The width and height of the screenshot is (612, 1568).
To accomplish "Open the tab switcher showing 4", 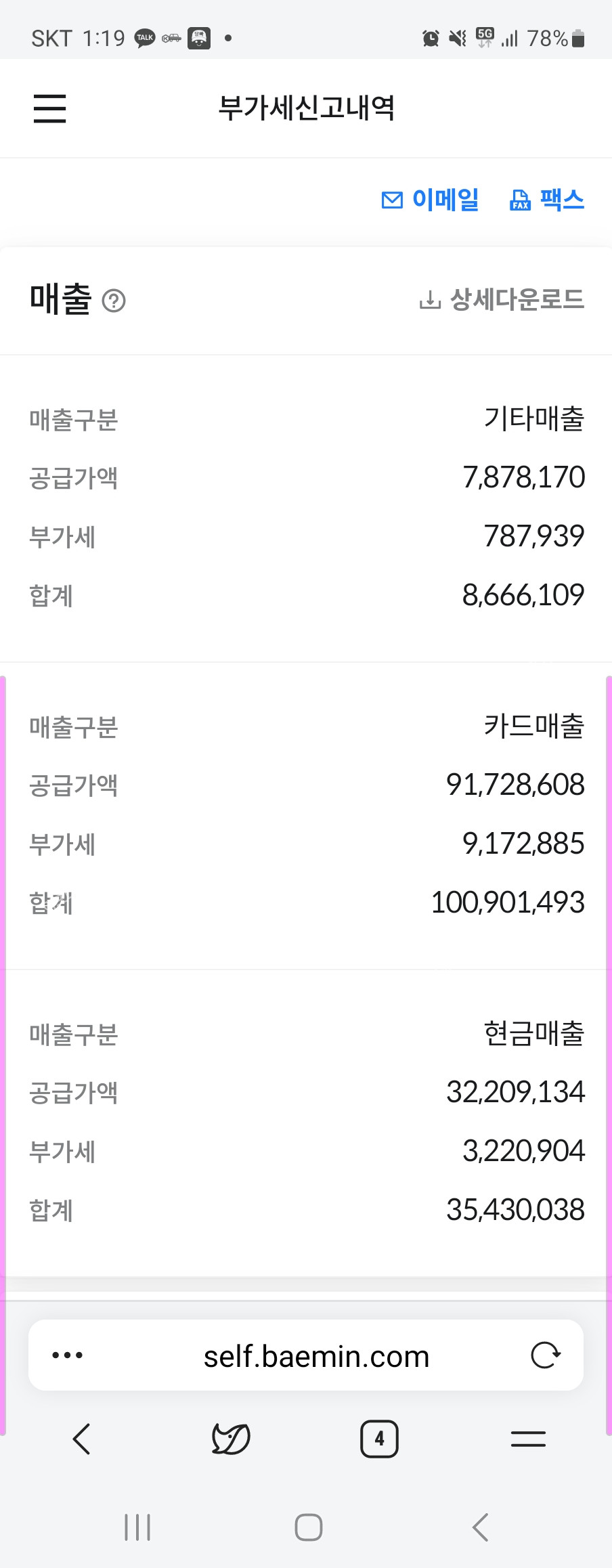I will [379, 1439].
